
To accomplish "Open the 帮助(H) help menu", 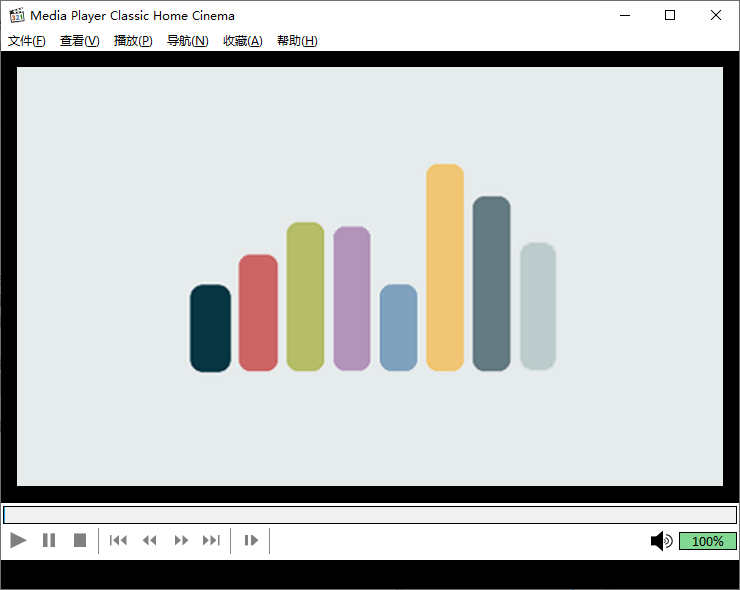I will click(297, 41).
